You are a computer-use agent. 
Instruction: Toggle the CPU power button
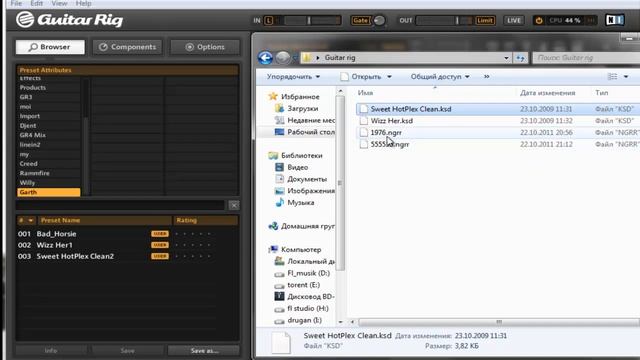tap(539, 20)
